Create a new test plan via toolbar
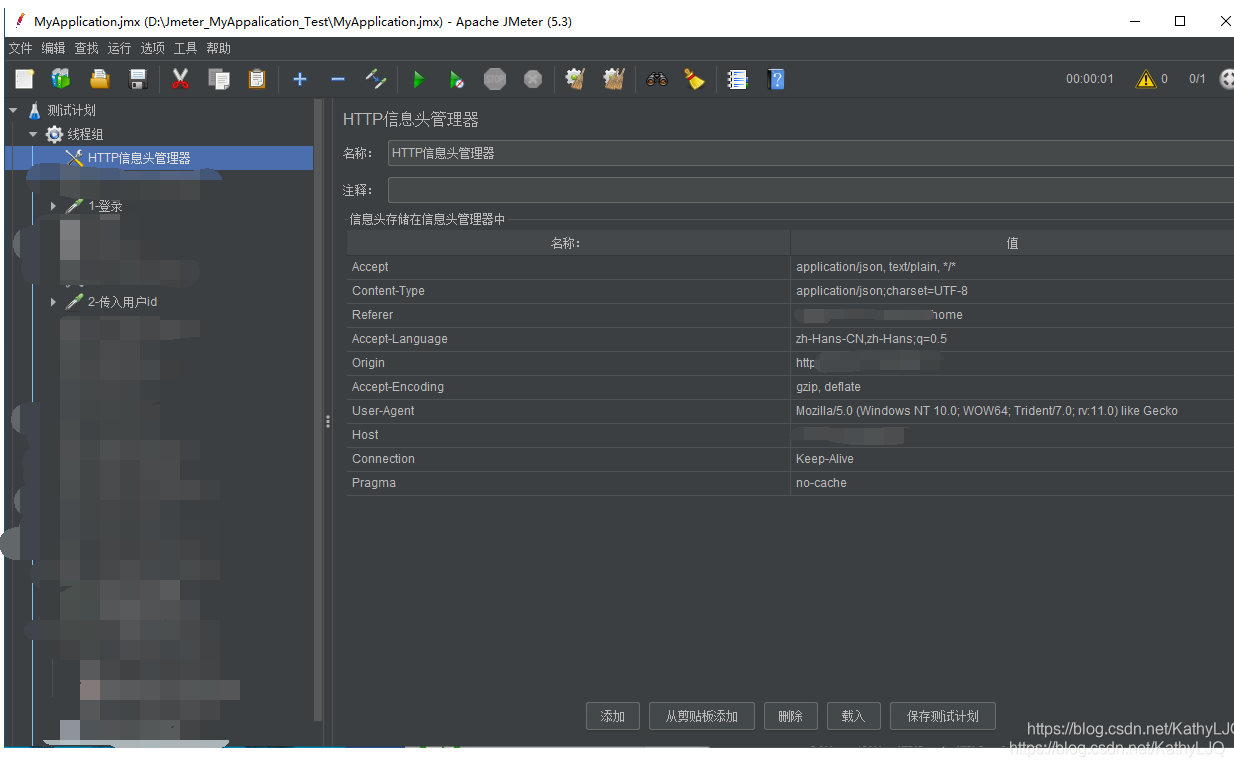Screen dimensions: 1234x767 click(x=24, y=79)
